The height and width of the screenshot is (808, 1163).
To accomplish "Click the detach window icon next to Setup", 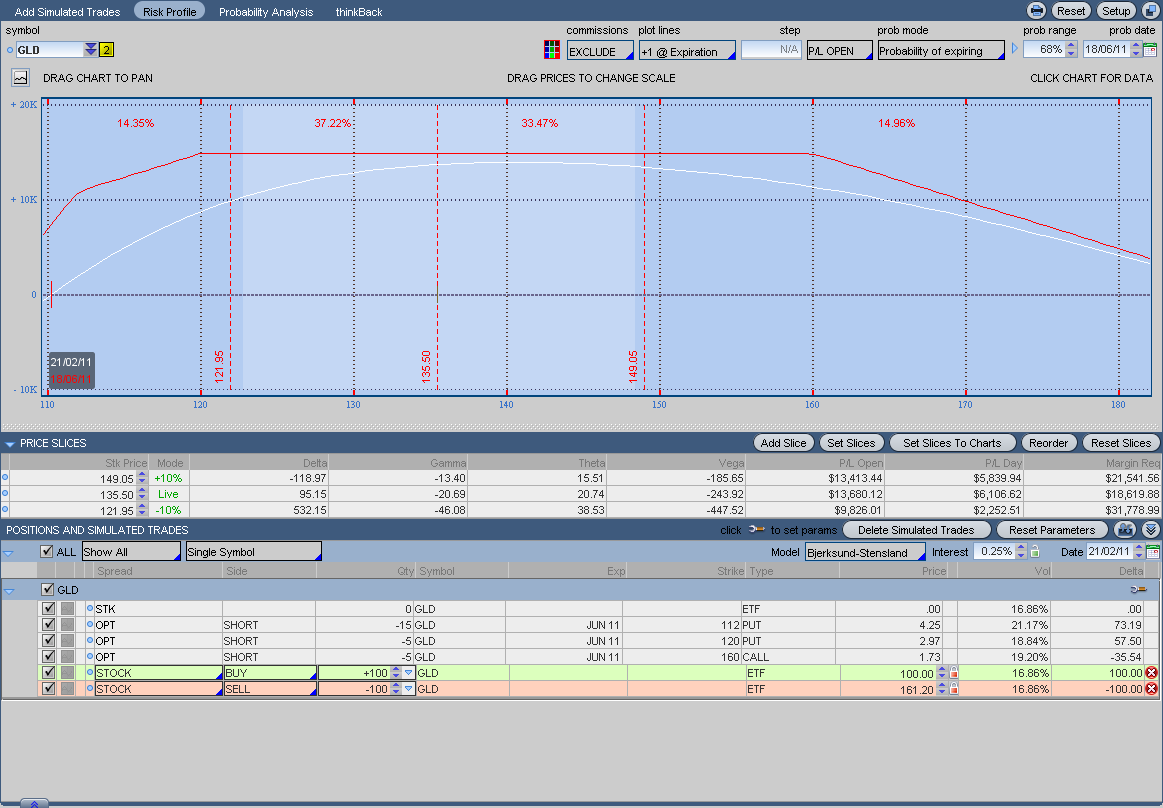I will (x=1150, y=11).
